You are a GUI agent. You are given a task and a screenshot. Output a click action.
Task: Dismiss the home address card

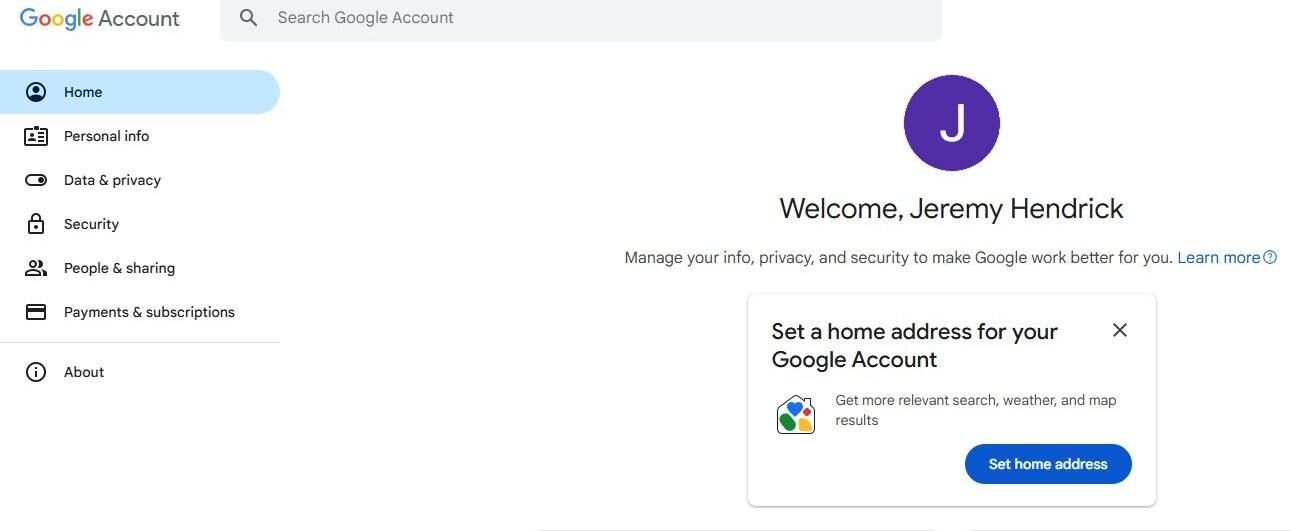tap(1120, 330)
